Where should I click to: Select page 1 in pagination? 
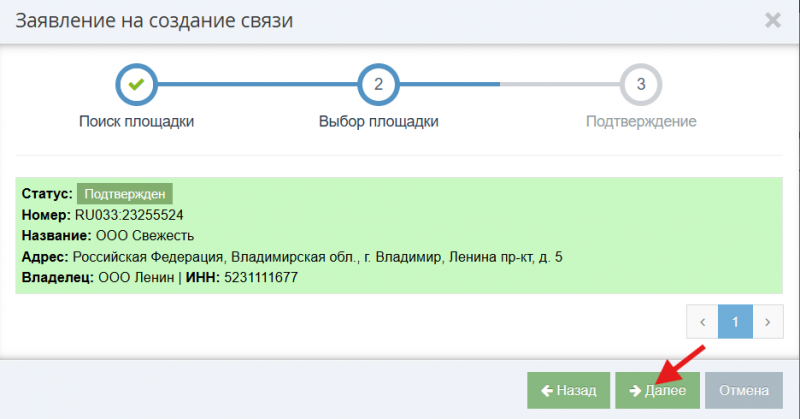tap(735, 322)
